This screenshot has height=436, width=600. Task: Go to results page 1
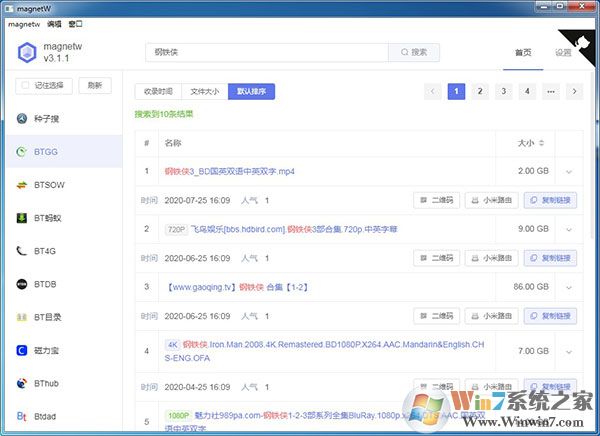(456, 91)
